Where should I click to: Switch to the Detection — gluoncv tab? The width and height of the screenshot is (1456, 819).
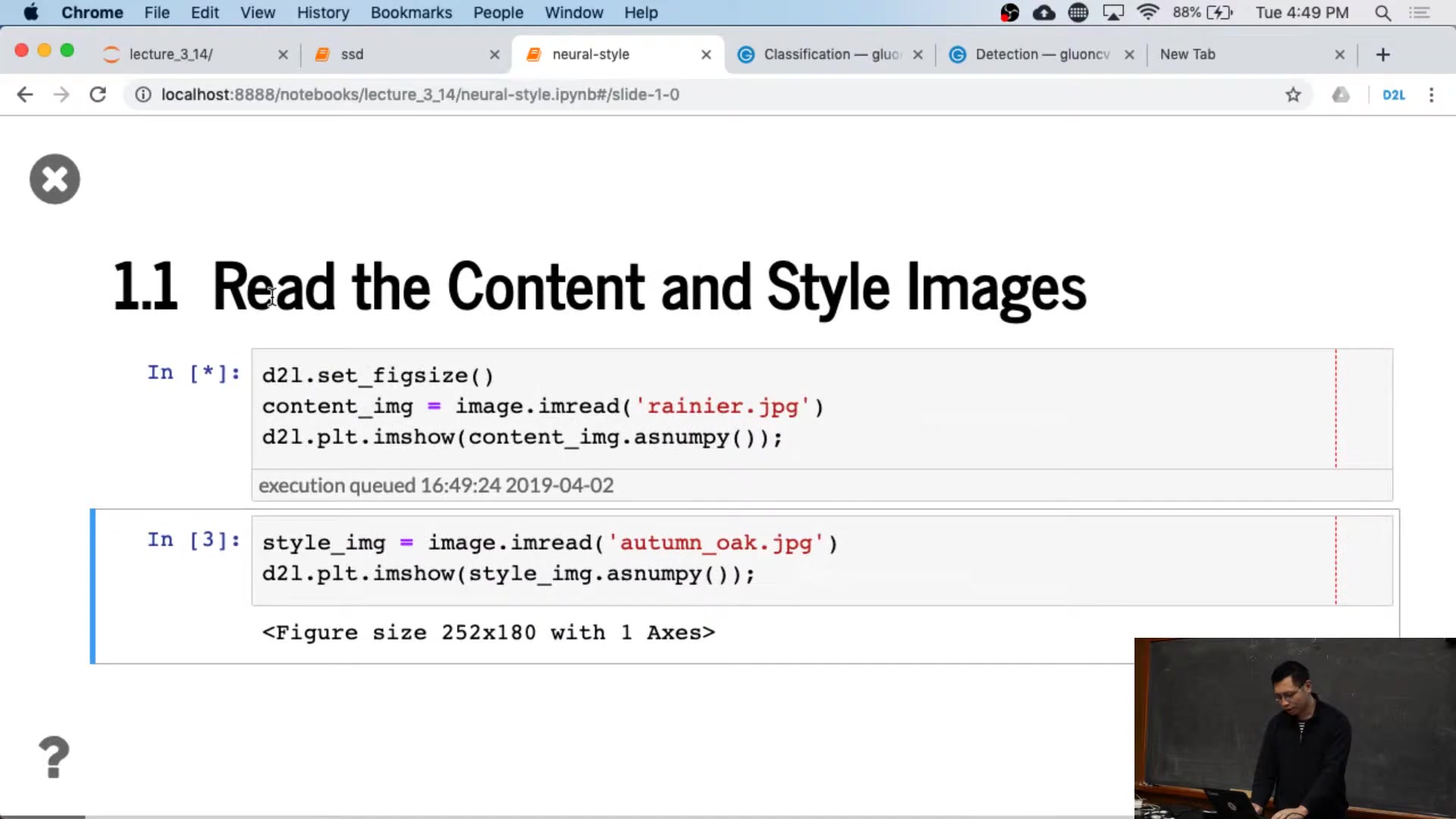[x=1042, y=55]
